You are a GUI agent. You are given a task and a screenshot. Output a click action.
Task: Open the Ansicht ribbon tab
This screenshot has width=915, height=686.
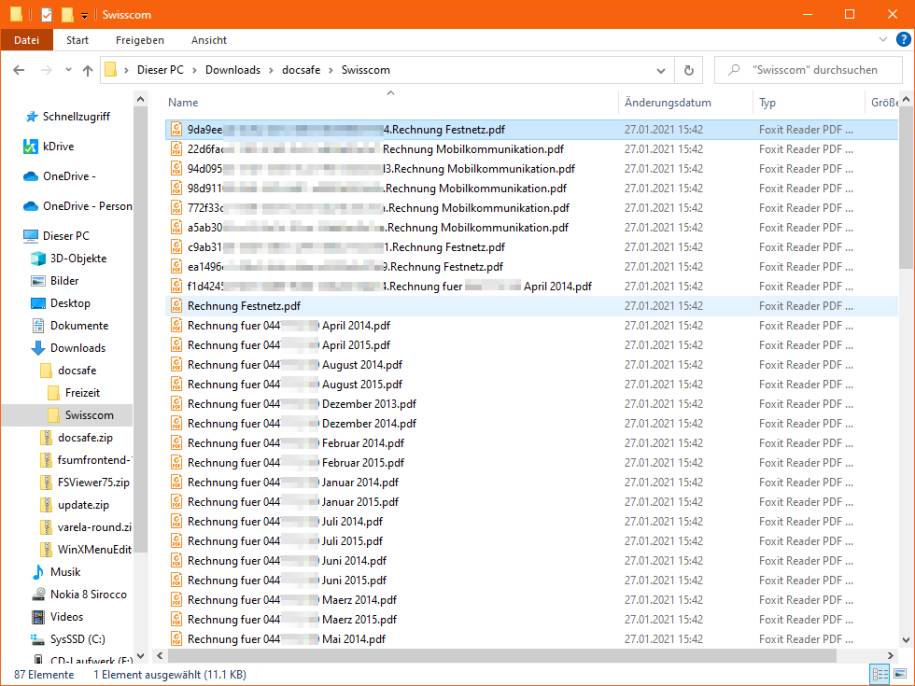point(208,40)
